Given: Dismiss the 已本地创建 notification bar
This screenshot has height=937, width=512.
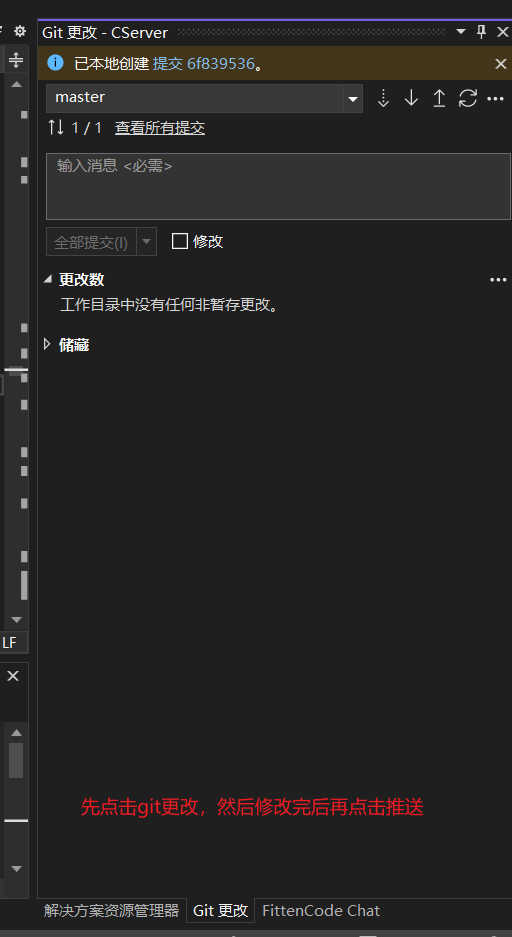Looking at the screenshot, I should [501, 63].
